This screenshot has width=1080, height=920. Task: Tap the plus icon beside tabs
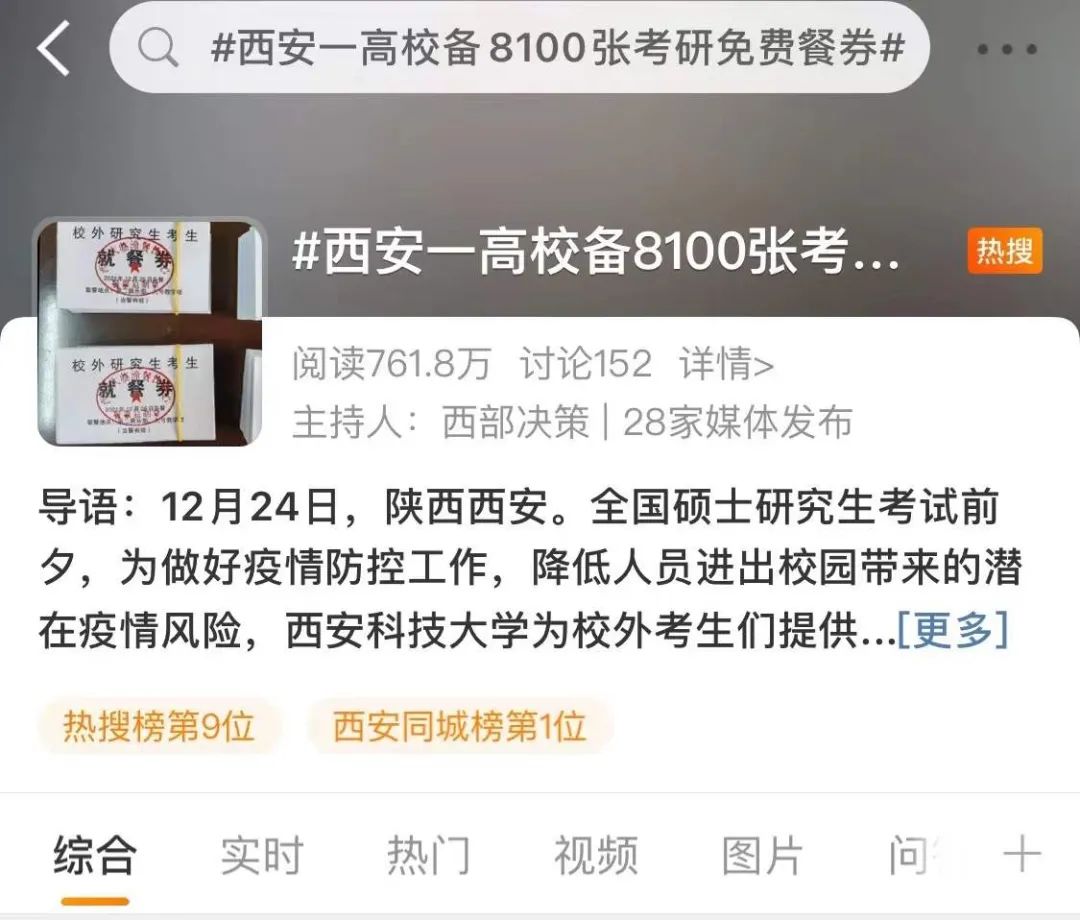pos(1022,855)
